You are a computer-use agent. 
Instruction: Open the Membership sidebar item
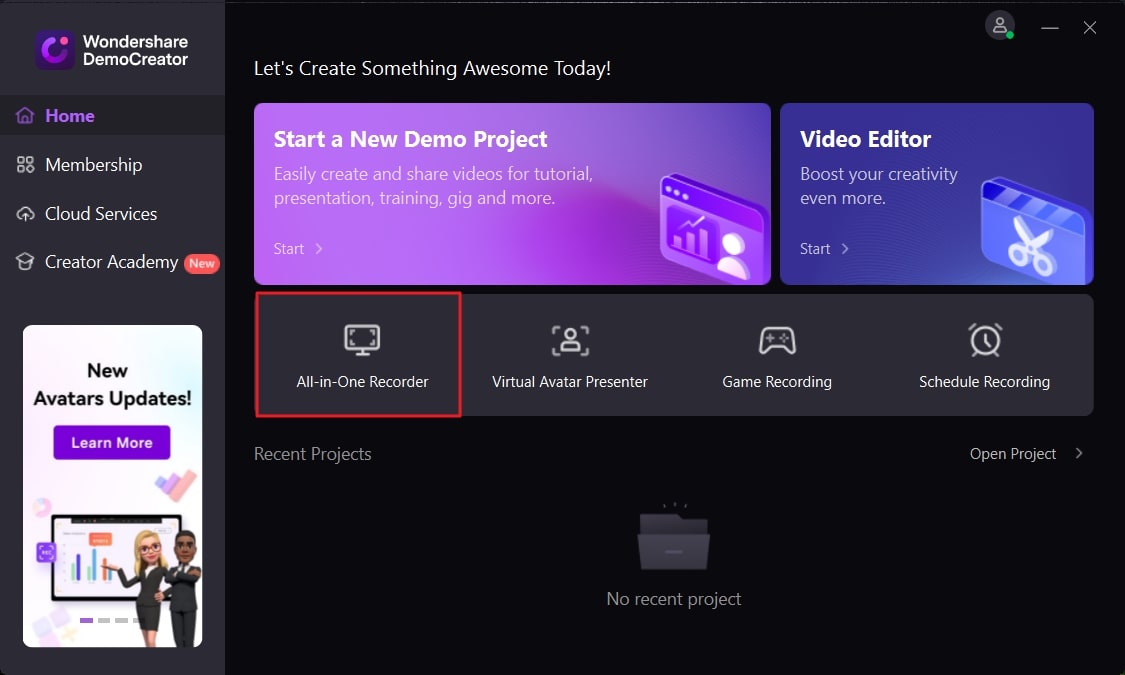(112, 164)
